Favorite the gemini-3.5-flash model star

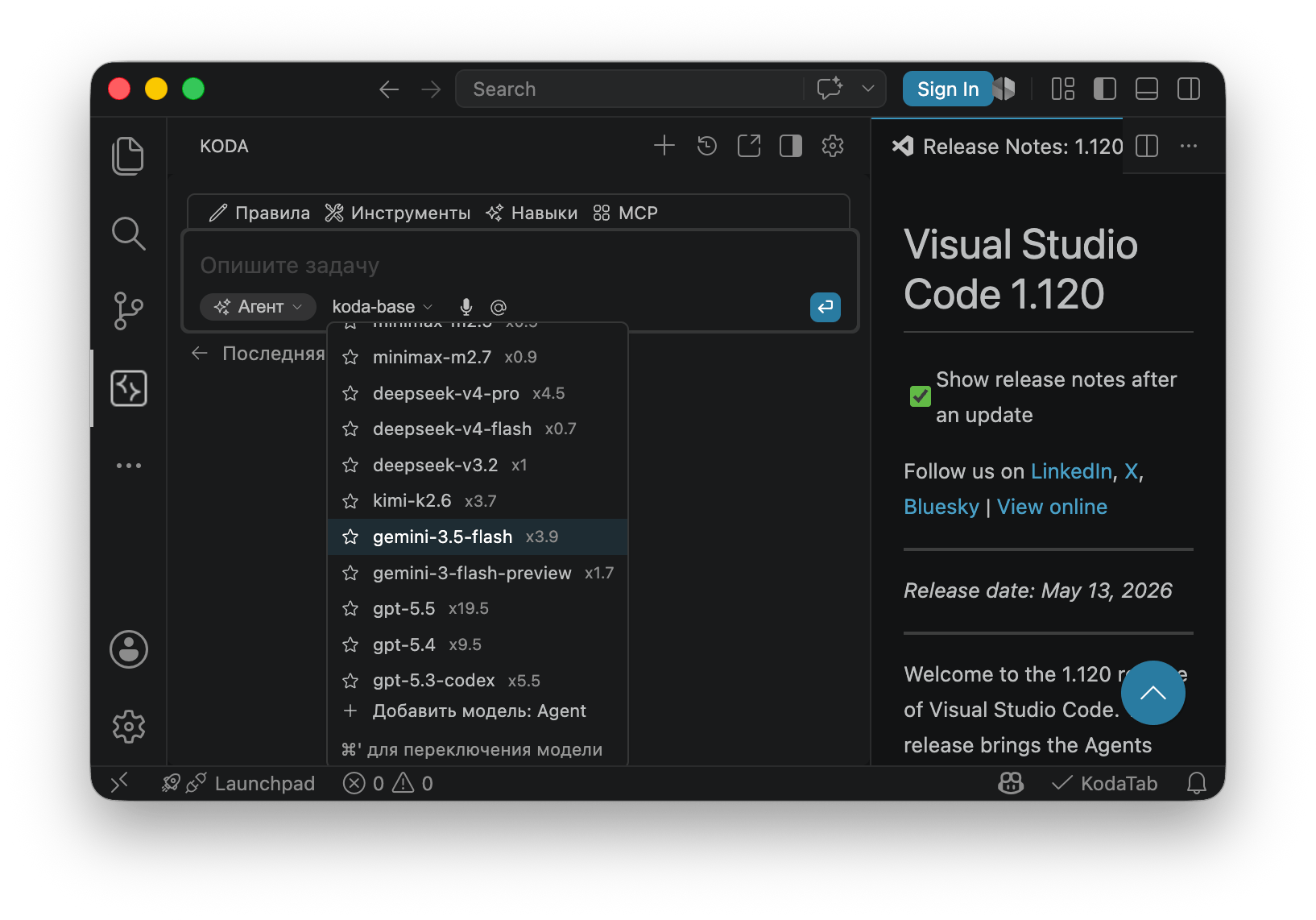350,537
